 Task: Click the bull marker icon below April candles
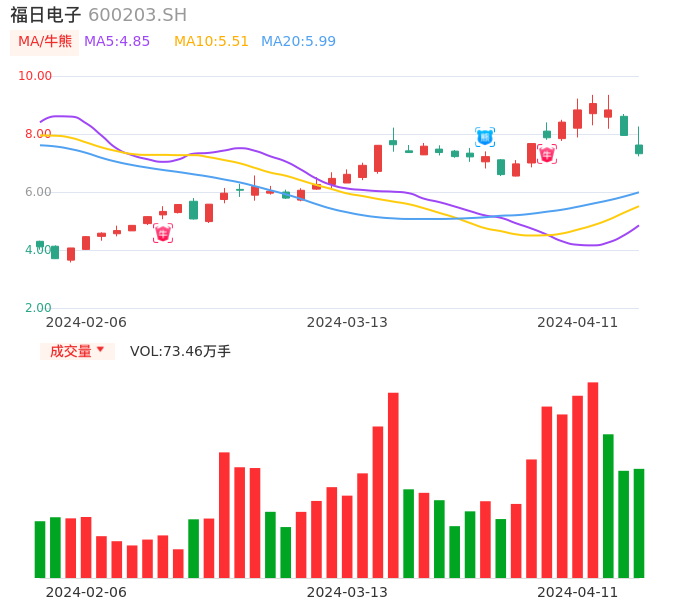tap(547, 154)
